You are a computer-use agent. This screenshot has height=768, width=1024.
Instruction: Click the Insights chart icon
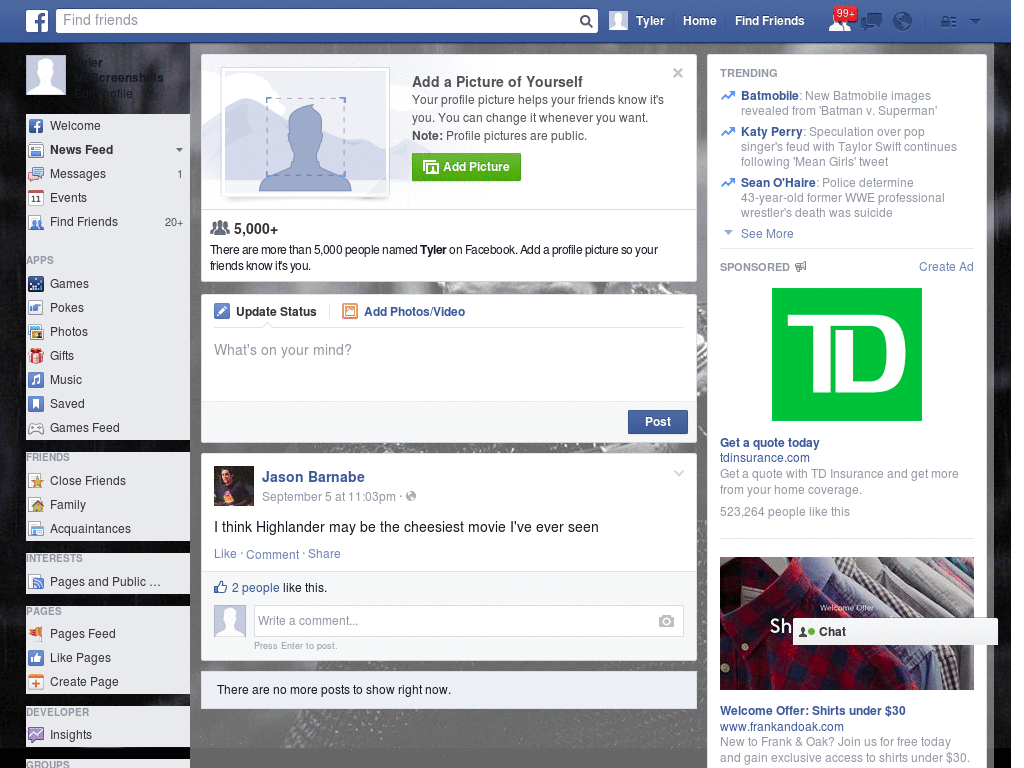click(36, 735)
